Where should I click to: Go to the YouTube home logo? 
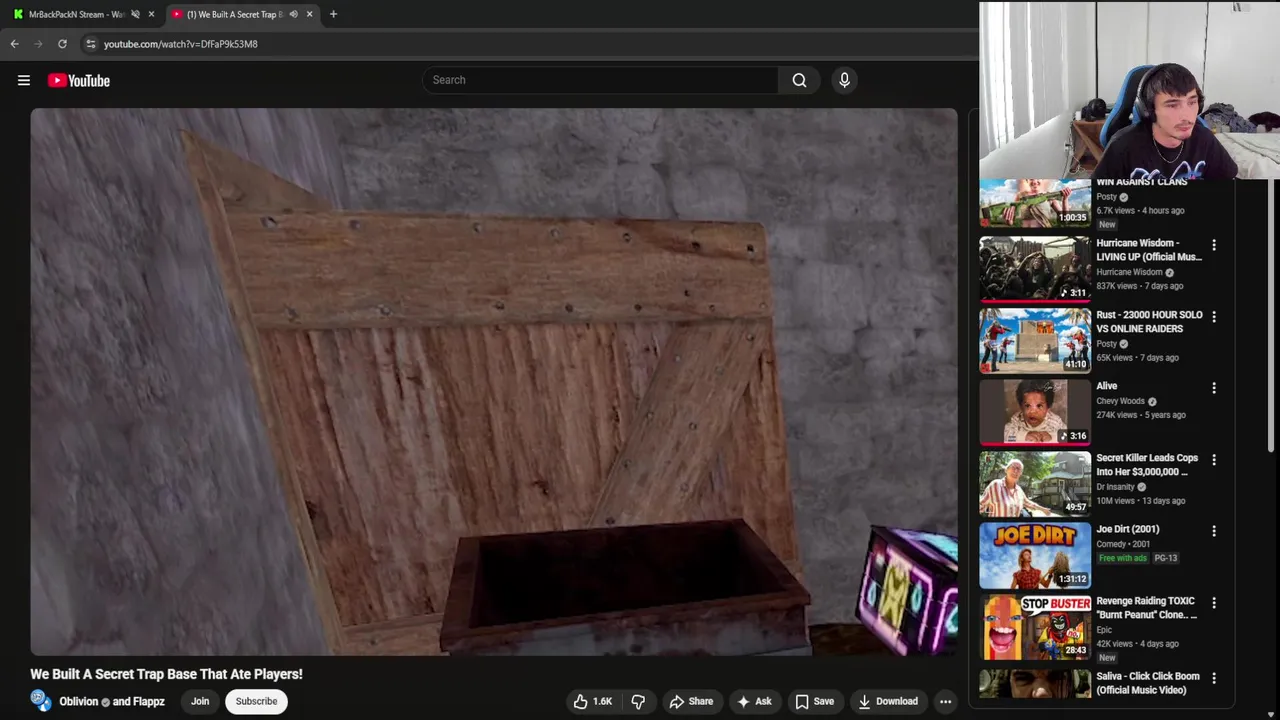point(78,80)
